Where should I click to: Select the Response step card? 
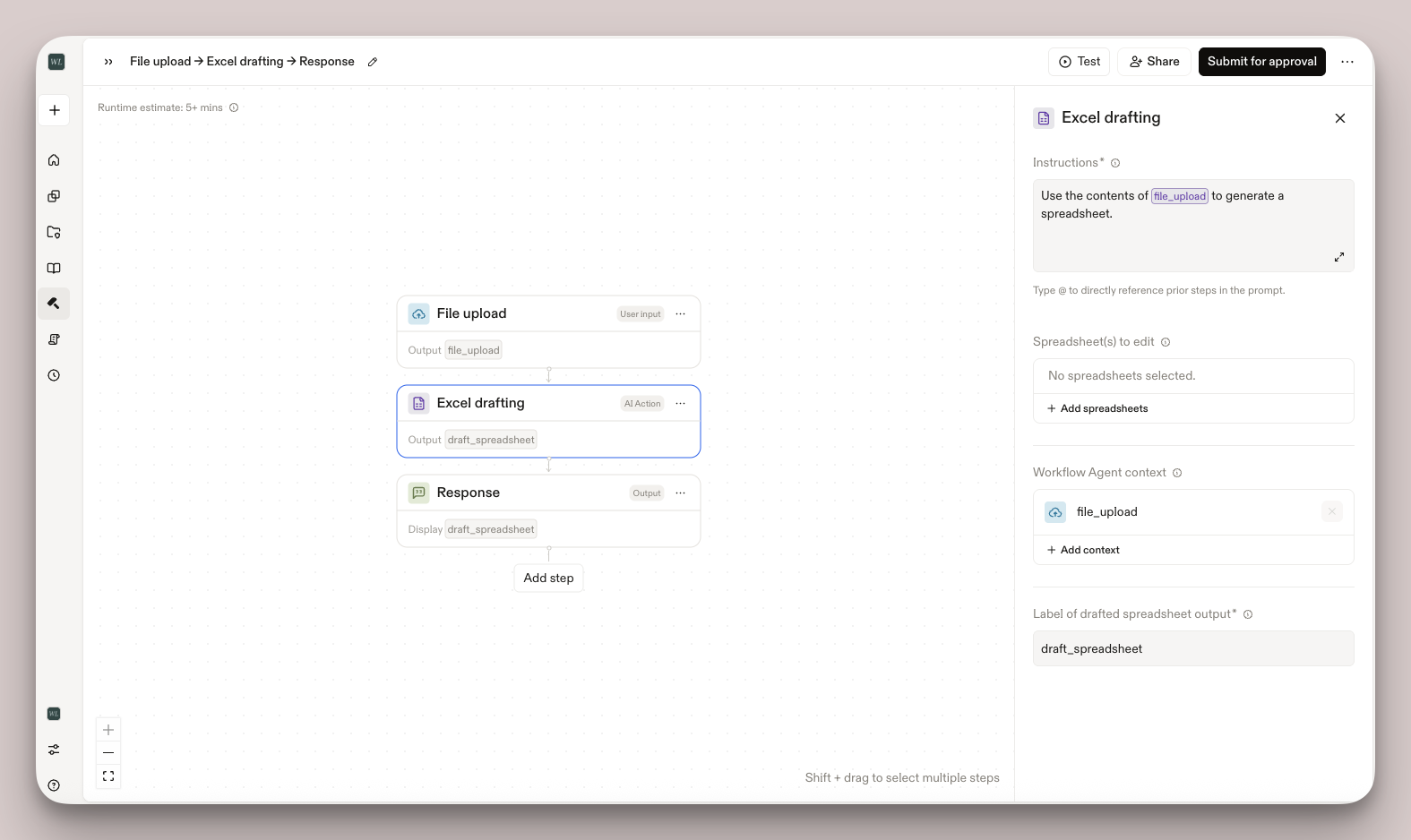point(548,510)
